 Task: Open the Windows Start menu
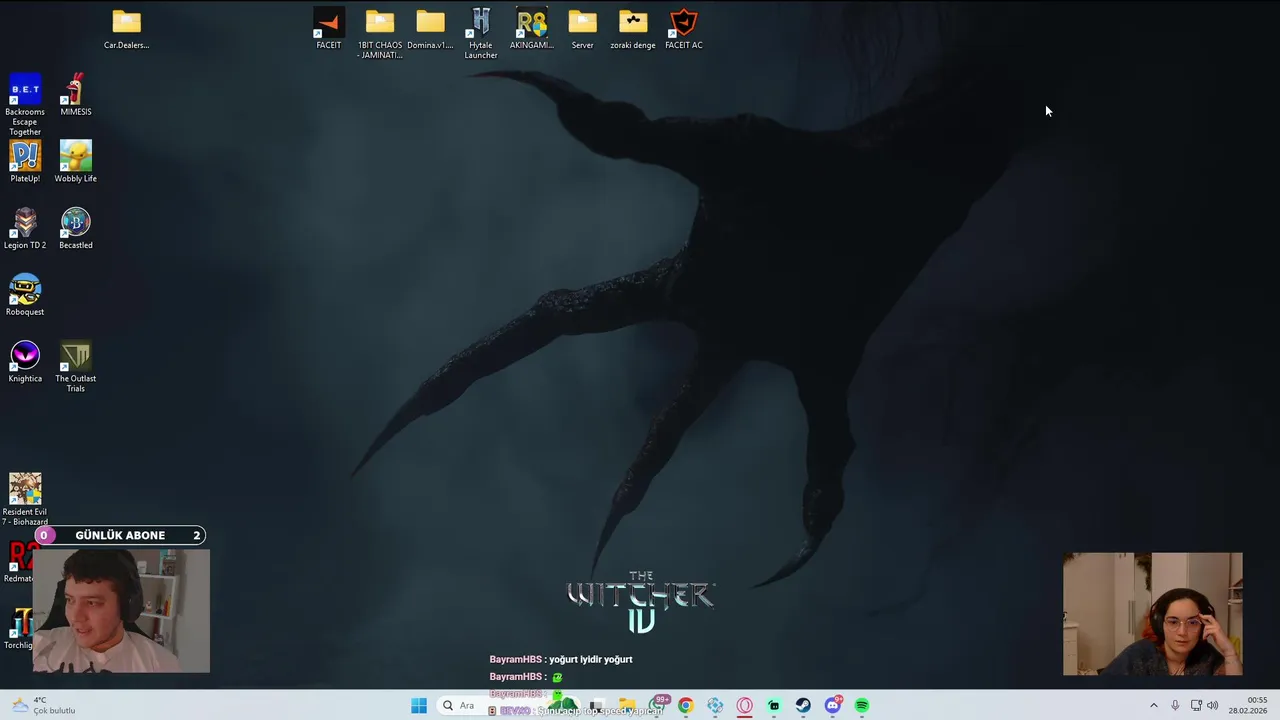click(x=419, y=706)
